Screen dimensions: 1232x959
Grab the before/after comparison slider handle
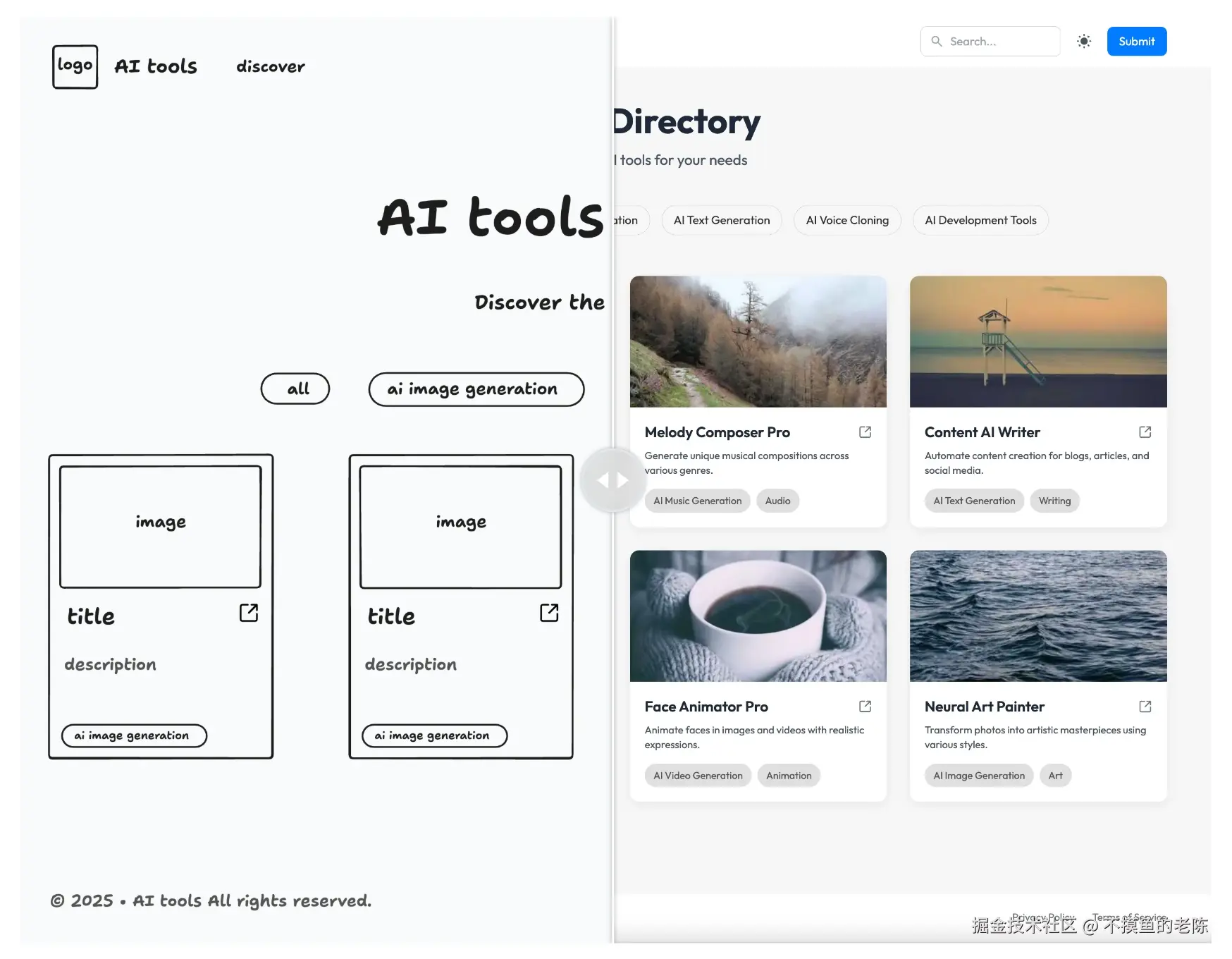[x=613, y=480]
